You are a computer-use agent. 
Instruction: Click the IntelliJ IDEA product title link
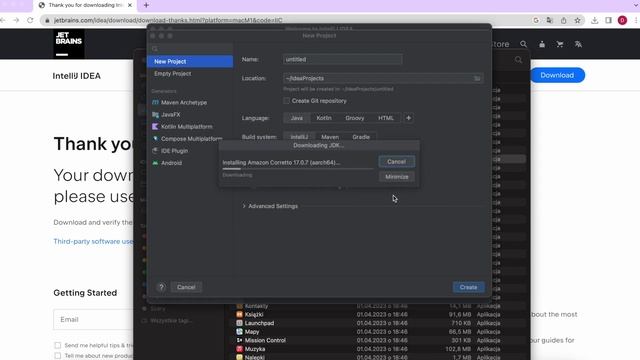click(x=77, y=76)
